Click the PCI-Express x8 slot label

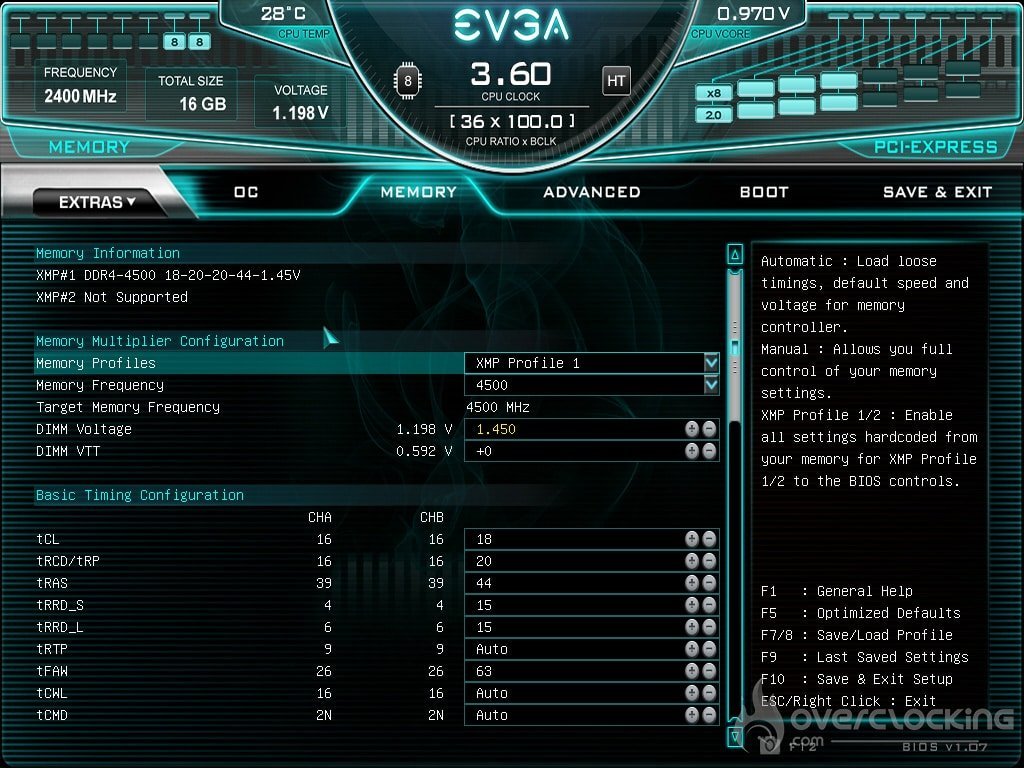pyautogui.click(x=713, y=93)
